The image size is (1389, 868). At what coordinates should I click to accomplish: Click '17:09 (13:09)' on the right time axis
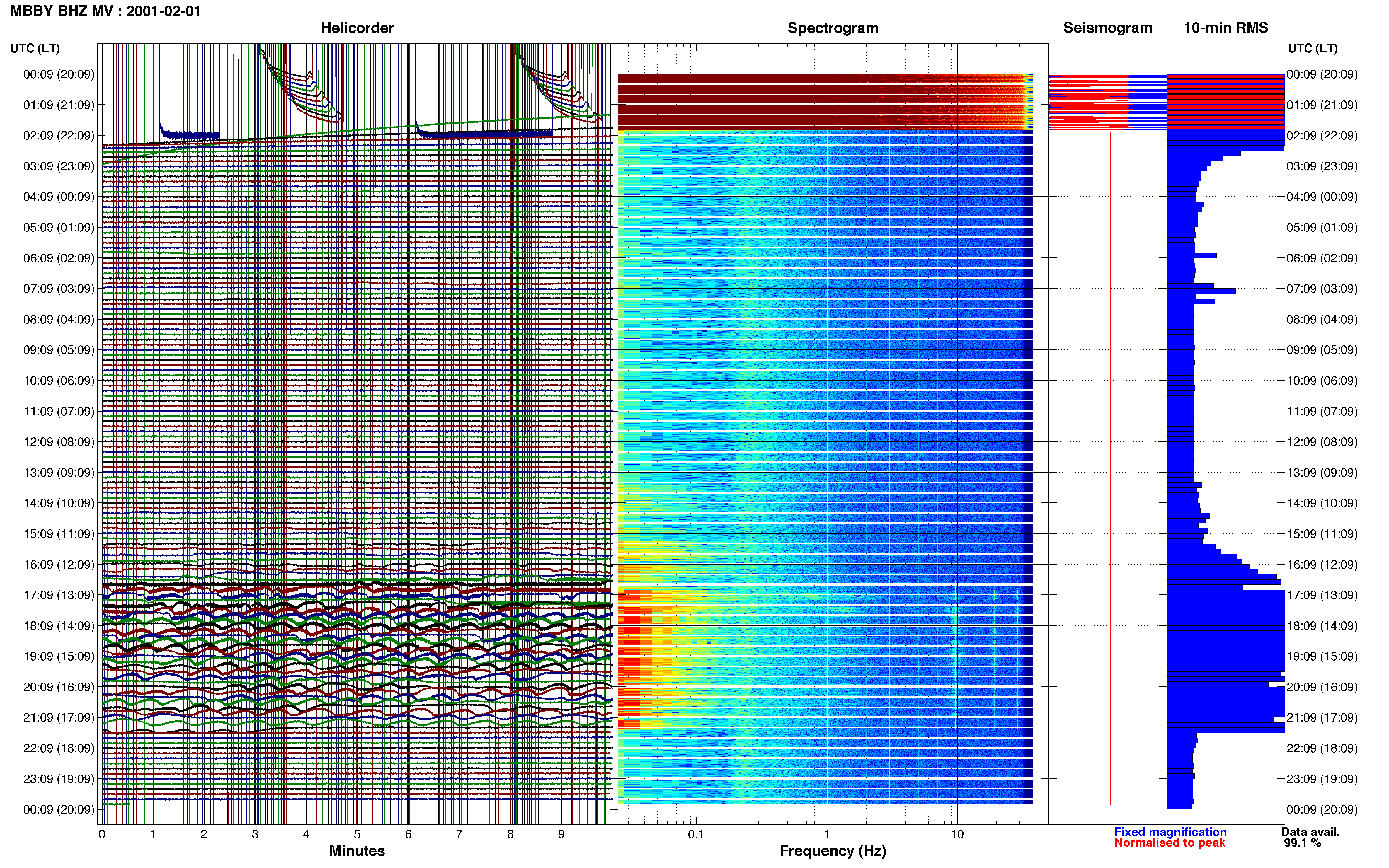tap(1322, 595)
